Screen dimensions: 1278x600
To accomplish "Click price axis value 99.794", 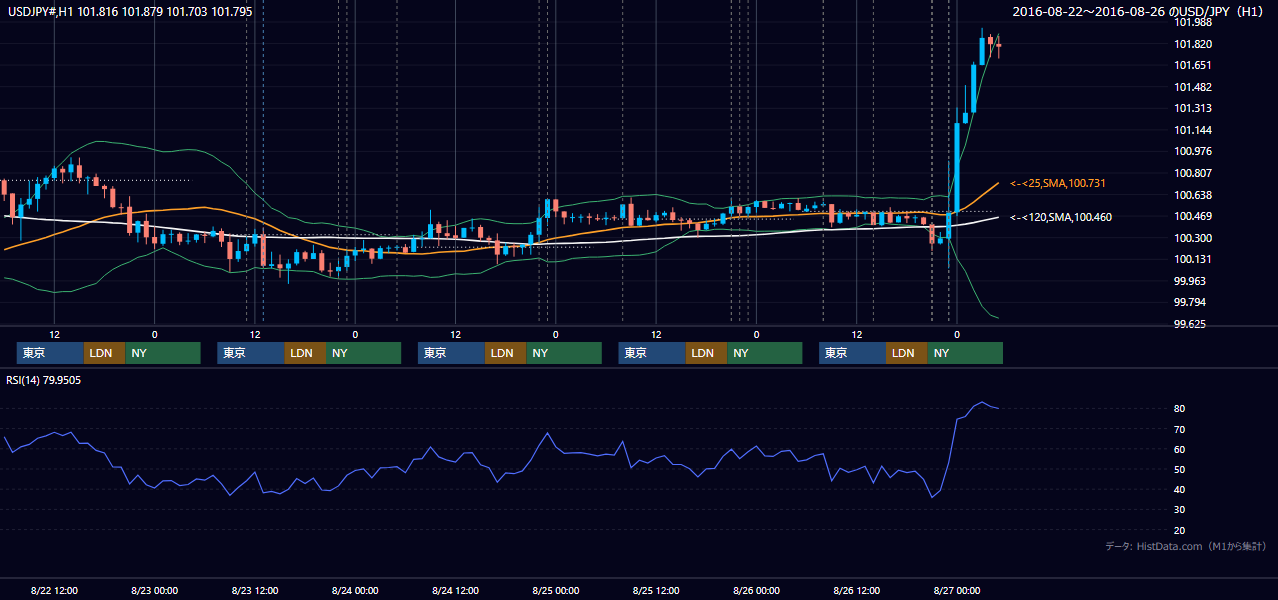I will pyautogui.click(x=1190, y=303).
